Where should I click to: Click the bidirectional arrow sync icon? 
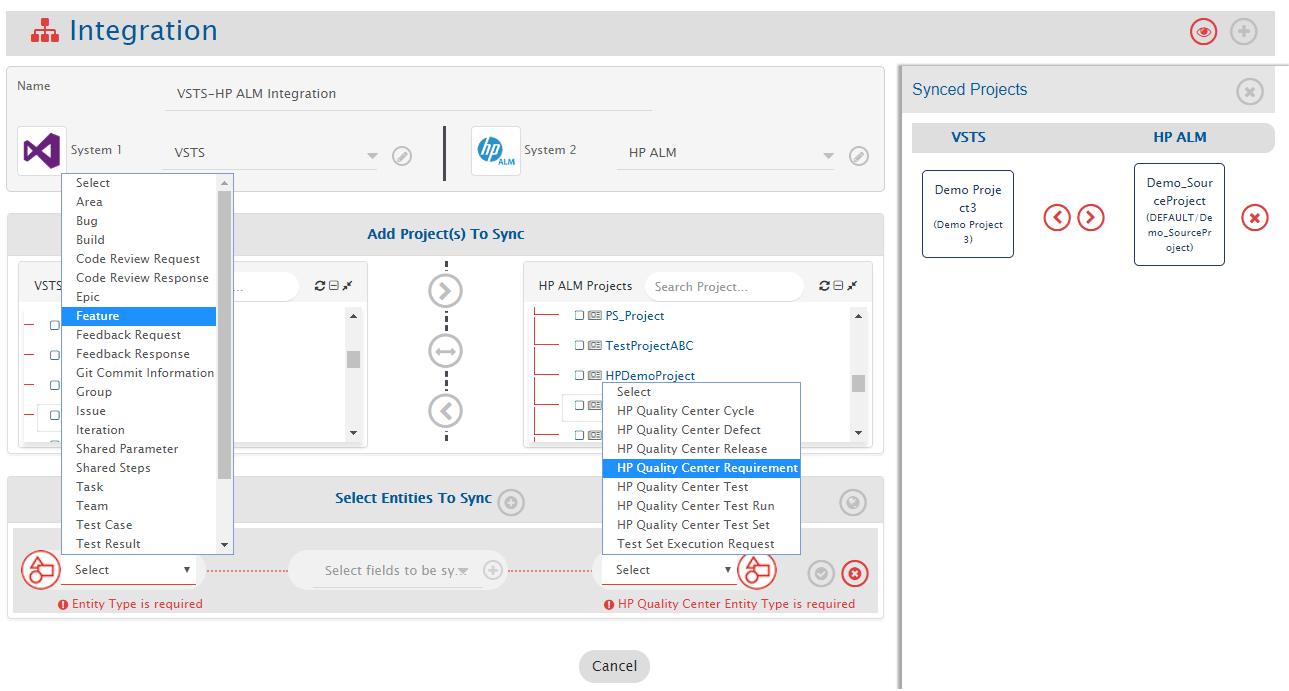[445, 351]
